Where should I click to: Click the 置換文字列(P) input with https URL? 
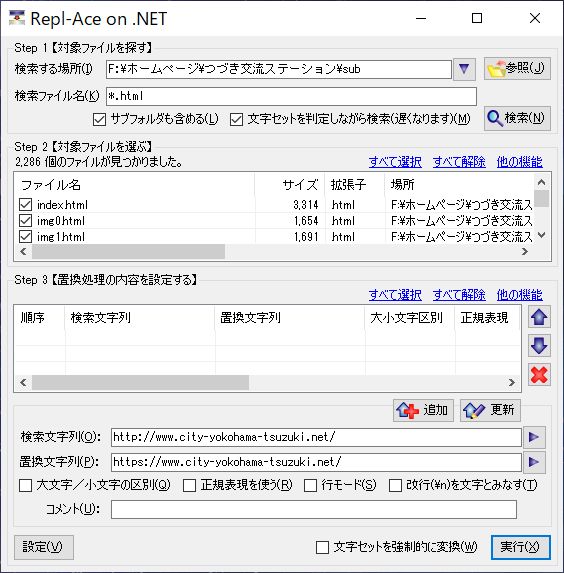pos(316,462)
